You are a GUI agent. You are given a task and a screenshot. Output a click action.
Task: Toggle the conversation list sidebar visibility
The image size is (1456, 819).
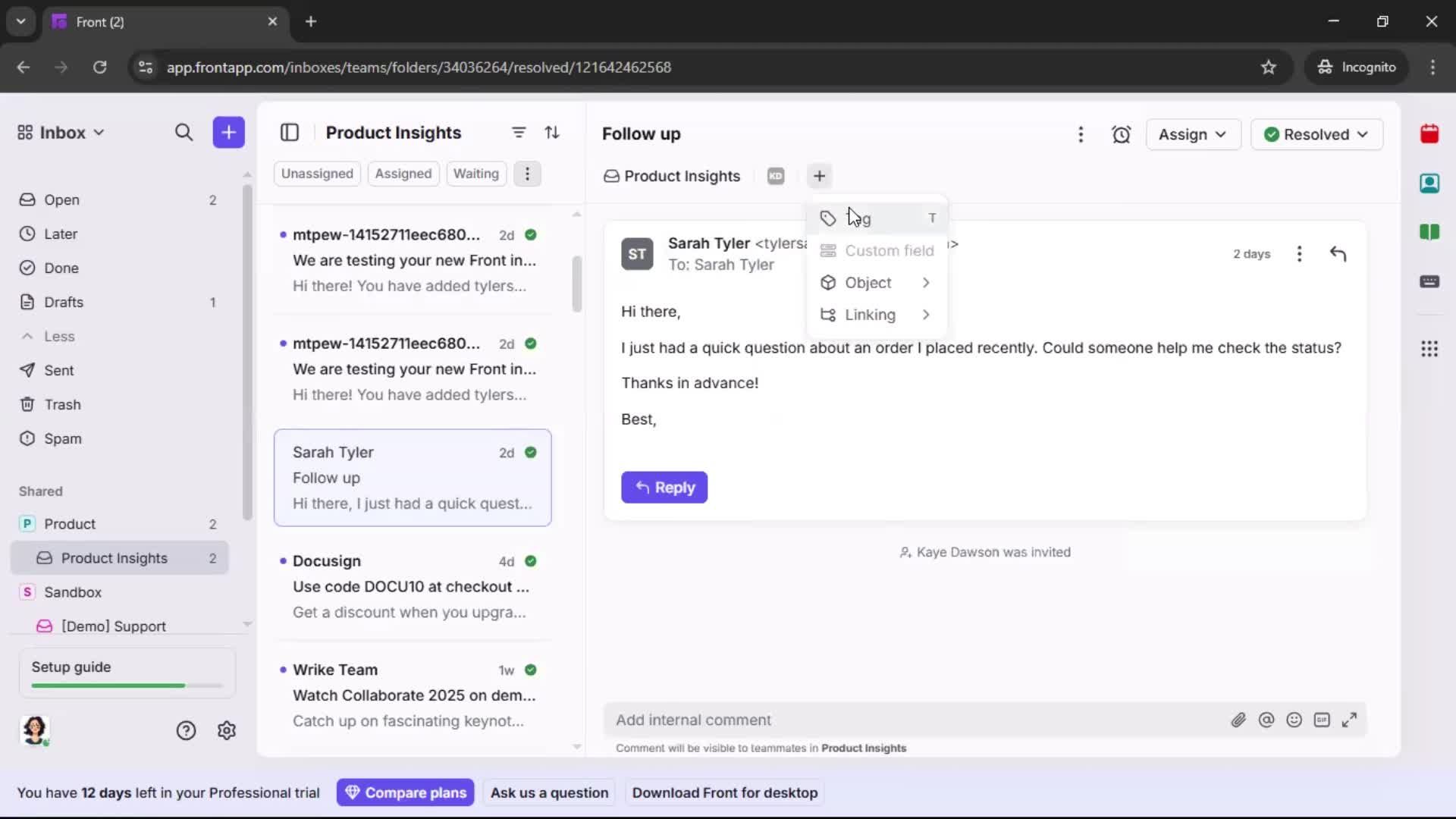click(290, 132)
